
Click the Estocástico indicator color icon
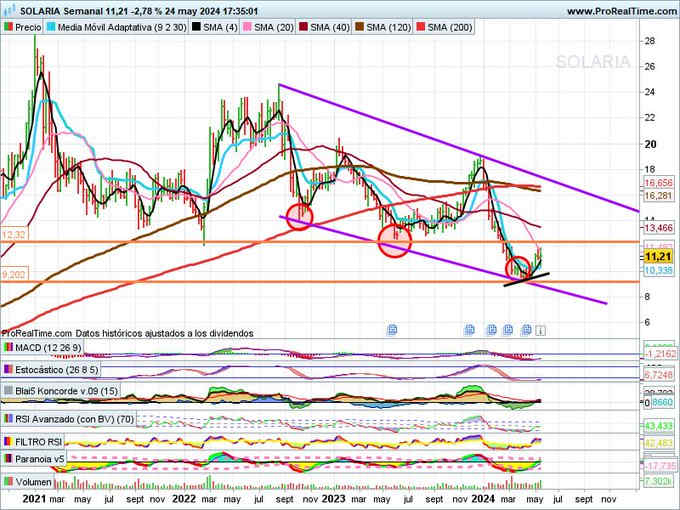[x=8, y=370]
